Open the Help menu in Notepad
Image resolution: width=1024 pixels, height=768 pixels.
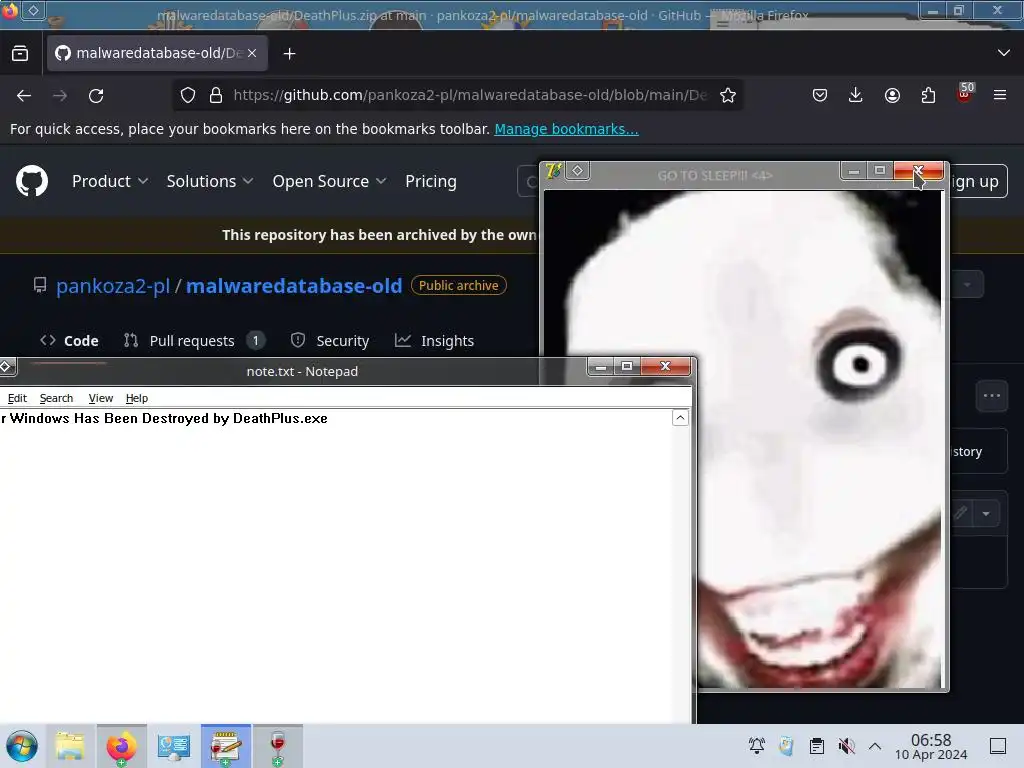click(136, 398)
